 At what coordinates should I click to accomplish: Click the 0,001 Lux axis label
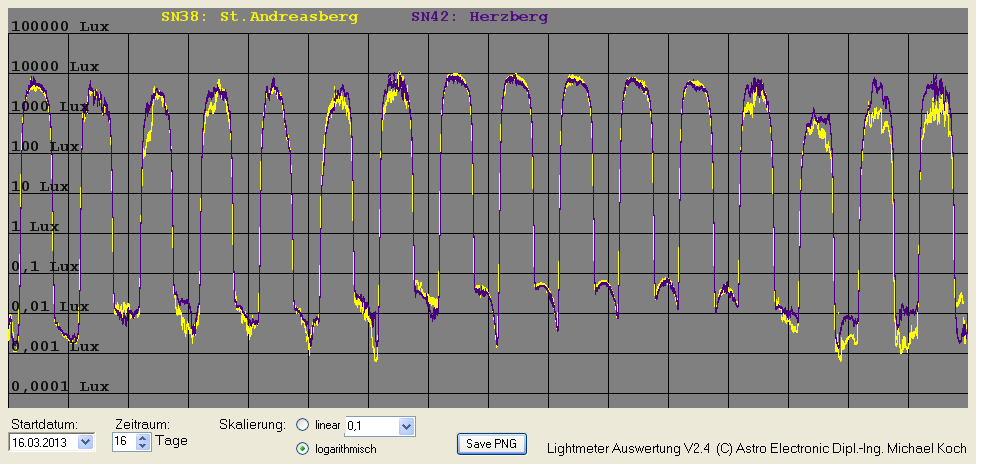[x=55, y=347]
